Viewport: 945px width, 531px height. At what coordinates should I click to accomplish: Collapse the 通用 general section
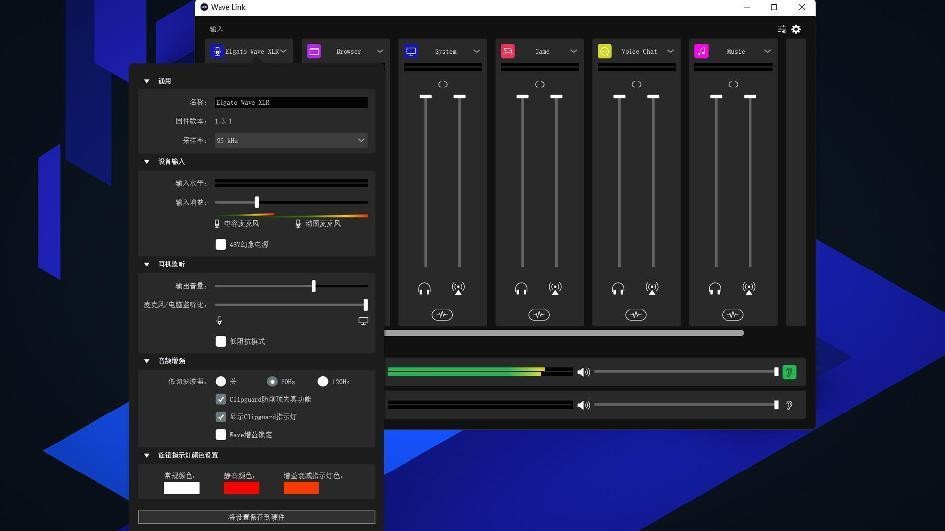[146, 81]
